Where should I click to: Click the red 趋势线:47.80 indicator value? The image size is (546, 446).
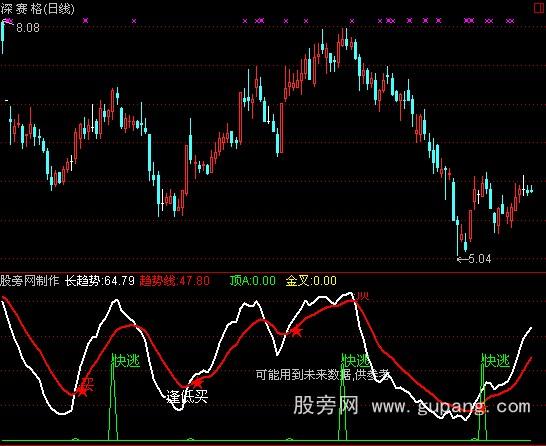174,281
